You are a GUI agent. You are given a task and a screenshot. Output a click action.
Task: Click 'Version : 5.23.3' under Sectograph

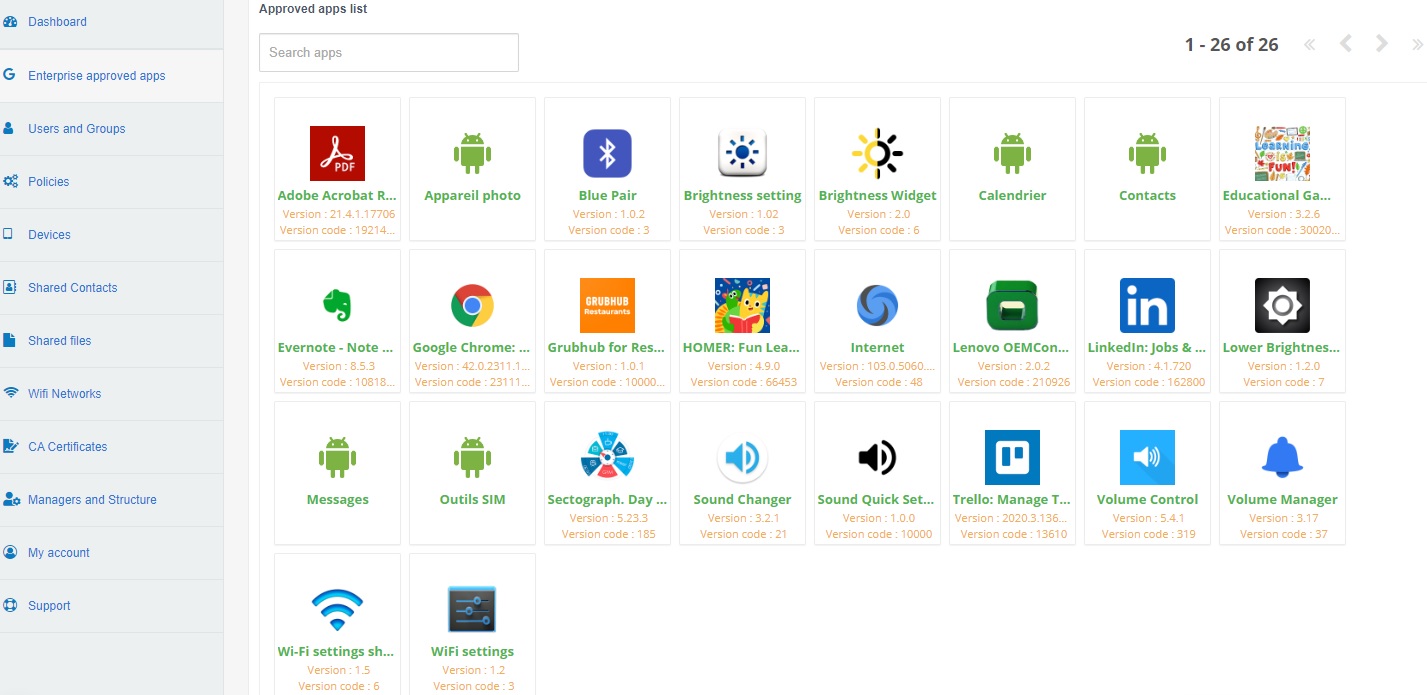point(607,518)
